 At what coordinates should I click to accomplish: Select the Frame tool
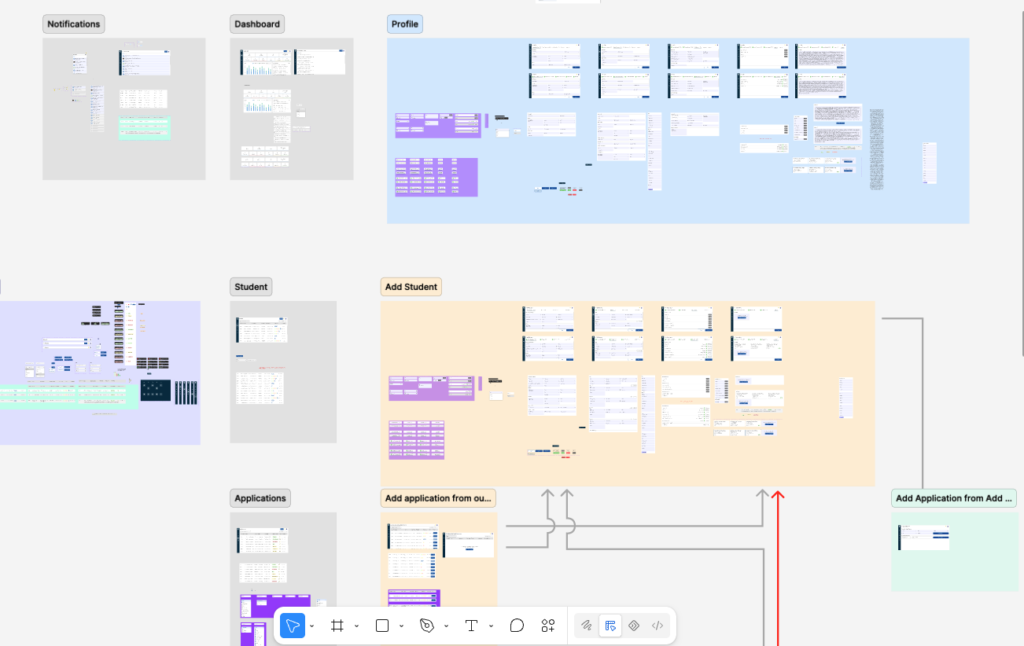click(337, 626)
